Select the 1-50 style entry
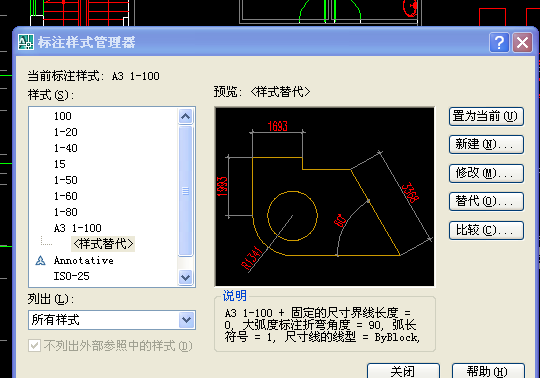Image resolution: width=540 pixels, height=378 pixels. click(x=65, y=180)
